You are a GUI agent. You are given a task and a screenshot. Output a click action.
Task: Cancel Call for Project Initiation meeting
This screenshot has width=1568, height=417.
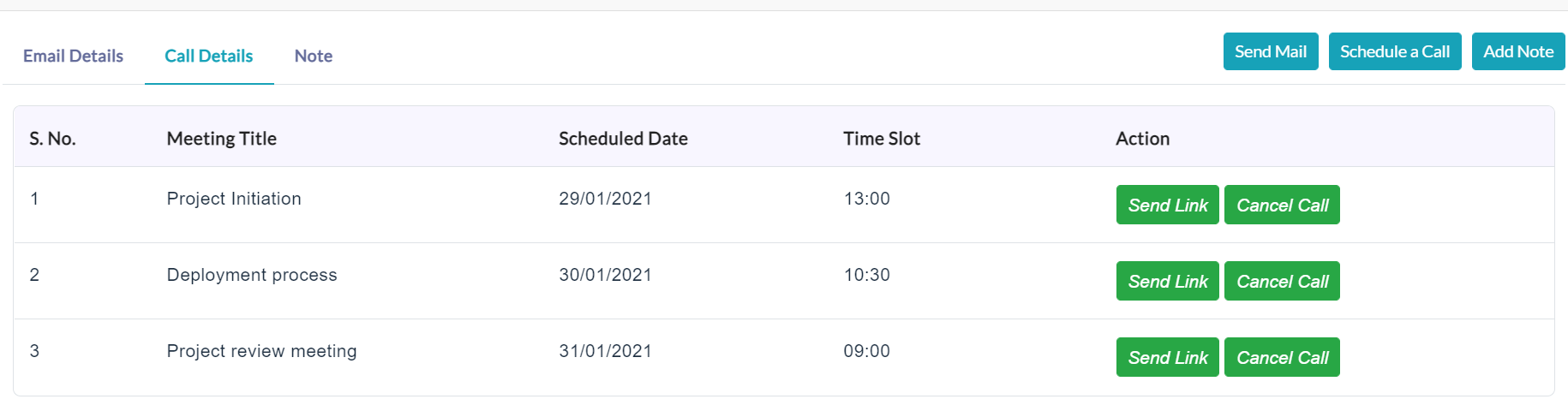[1282, 205]
